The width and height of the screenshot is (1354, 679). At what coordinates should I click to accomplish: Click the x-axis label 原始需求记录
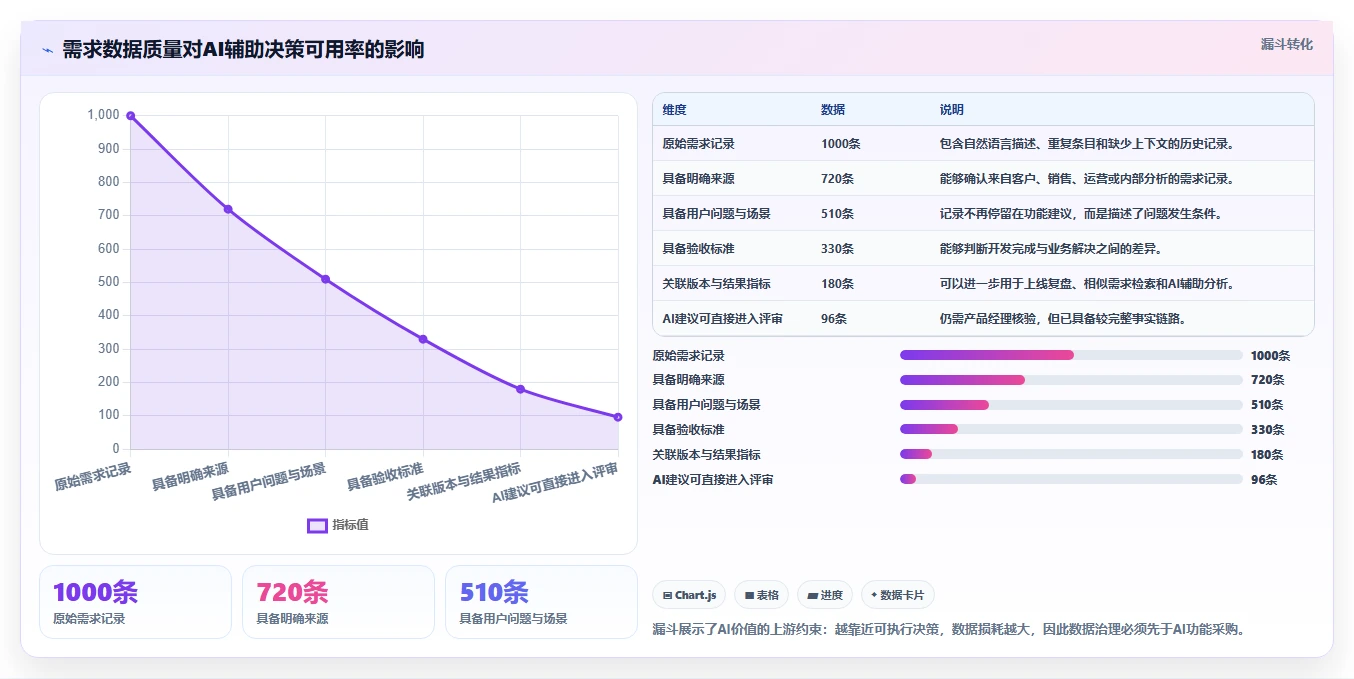click(x=92, y=477)
